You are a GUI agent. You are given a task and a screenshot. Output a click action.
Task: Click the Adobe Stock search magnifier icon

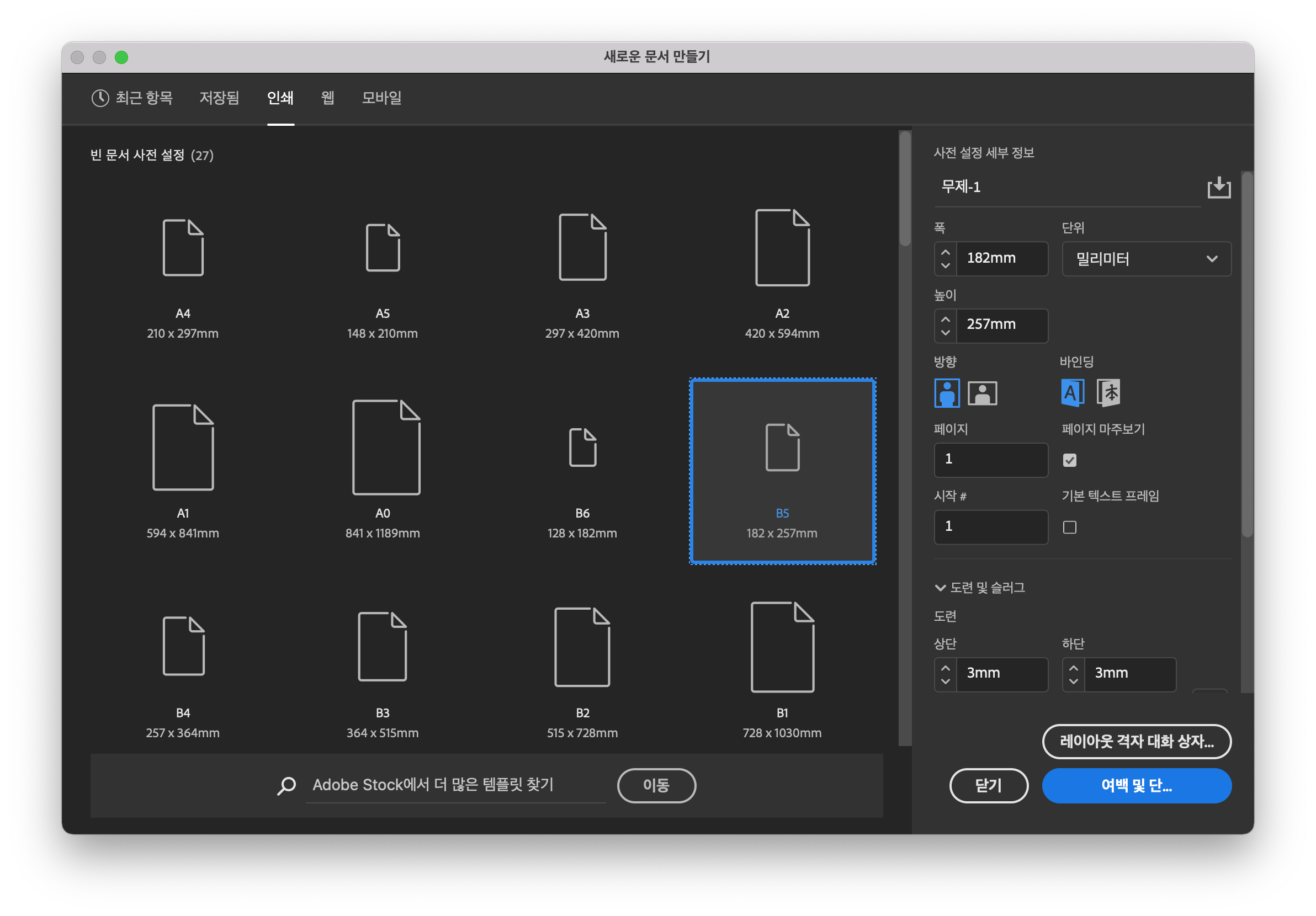click(x=286, y=785)
